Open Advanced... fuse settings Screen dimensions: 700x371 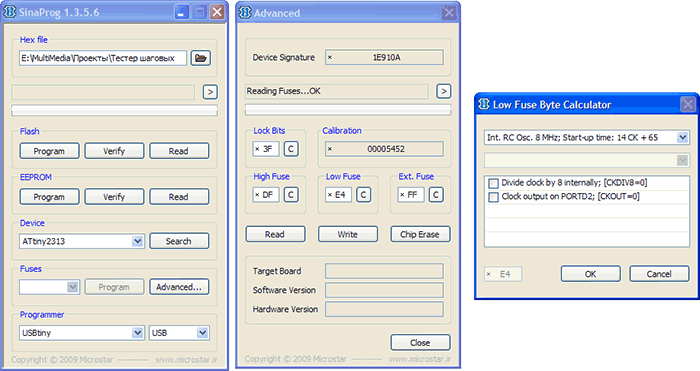(x=179, y=287)
